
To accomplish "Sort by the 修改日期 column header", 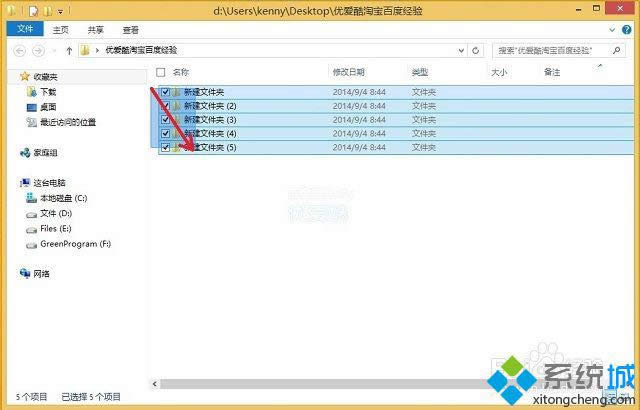I will (348, 72).
